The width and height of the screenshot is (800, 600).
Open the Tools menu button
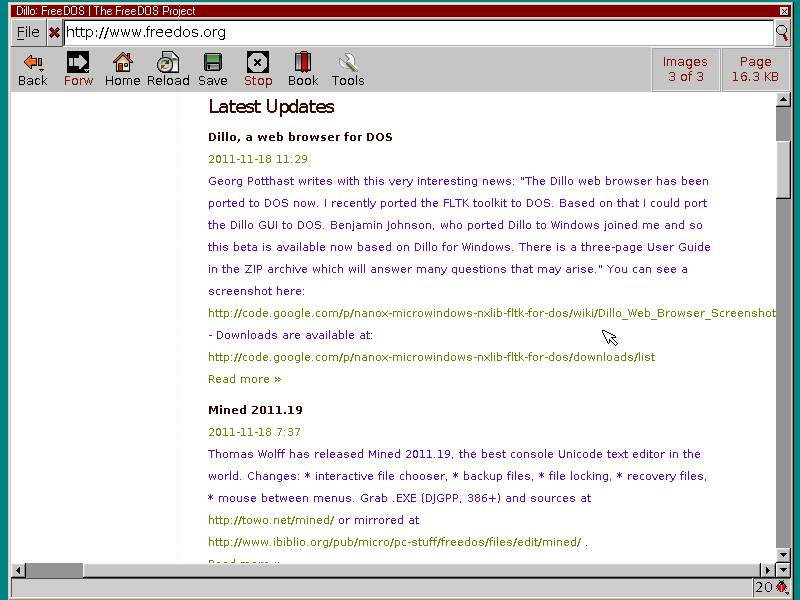pos(348,70)
